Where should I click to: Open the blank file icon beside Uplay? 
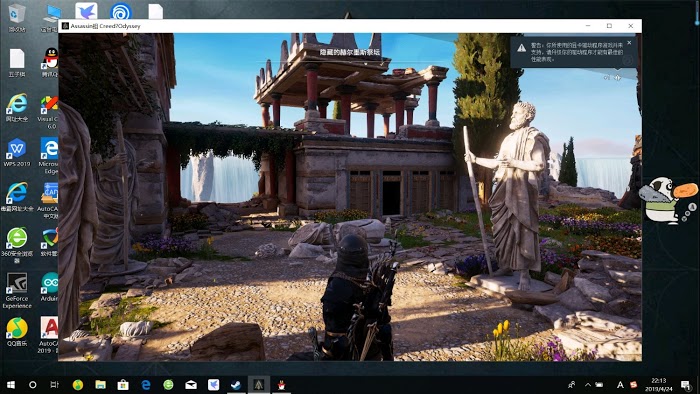pos(155,12)
